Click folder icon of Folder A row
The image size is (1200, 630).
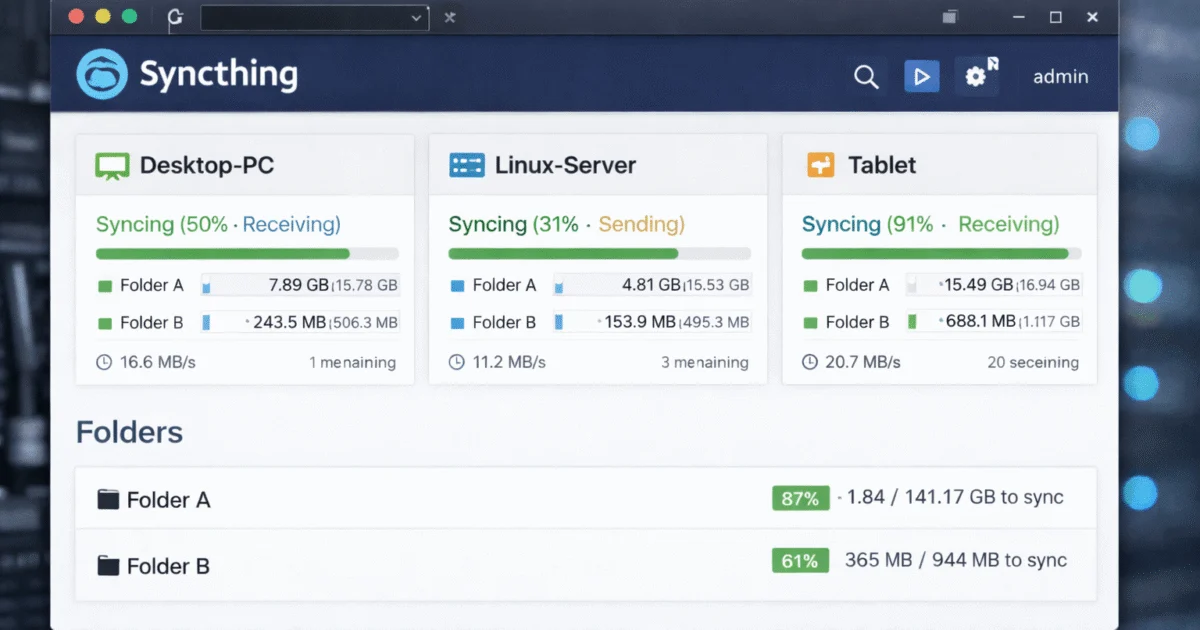(x=108, y=499)
